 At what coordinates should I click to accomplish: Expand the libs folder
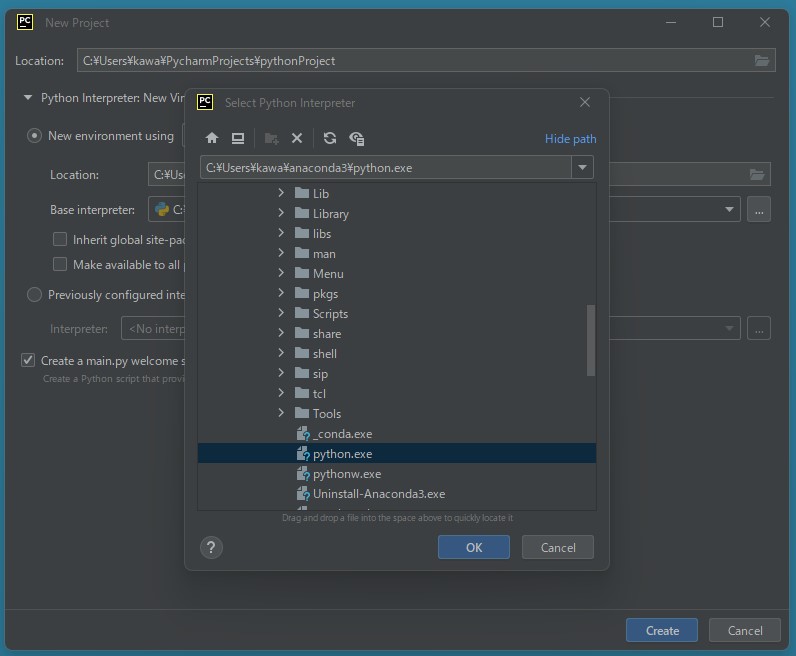point(281,233)
